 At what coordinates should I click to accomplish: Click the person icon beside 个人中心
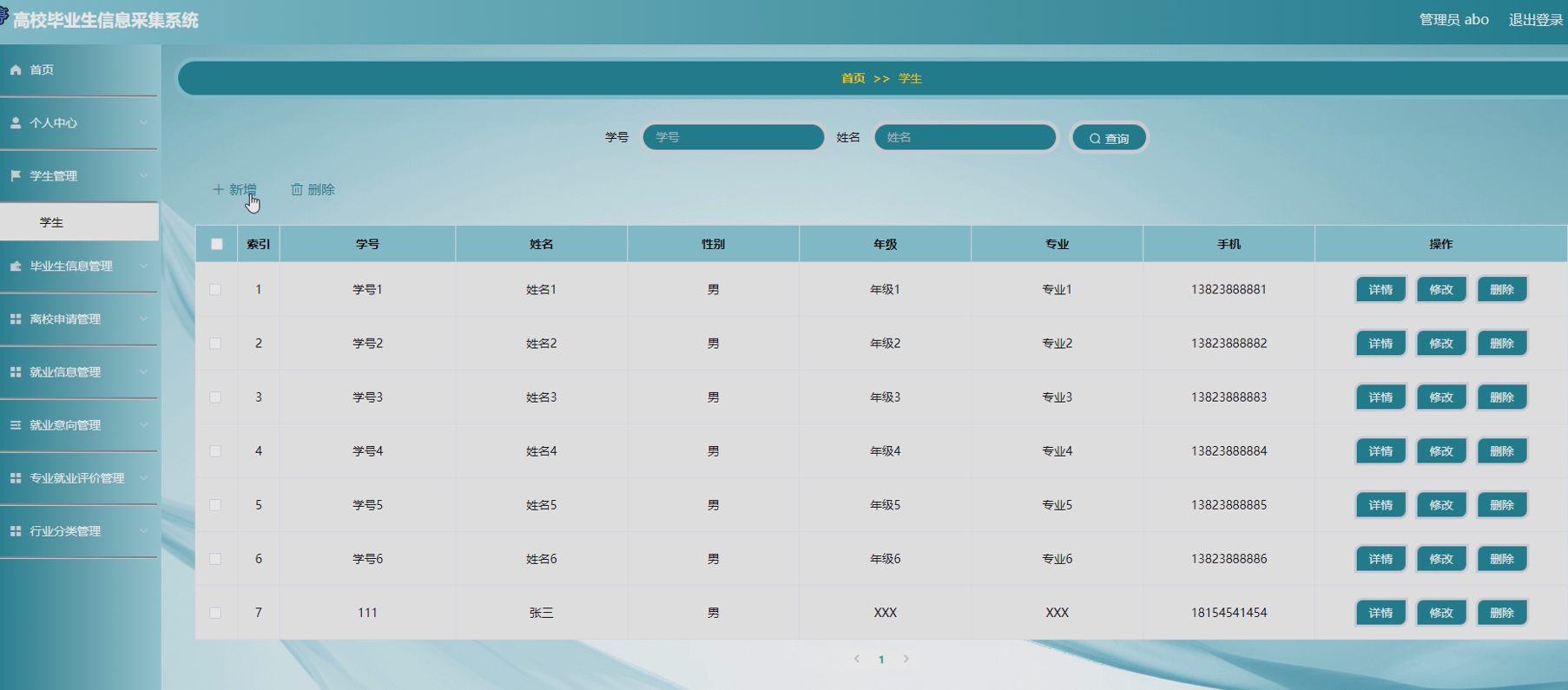click(x=16, y=123)
